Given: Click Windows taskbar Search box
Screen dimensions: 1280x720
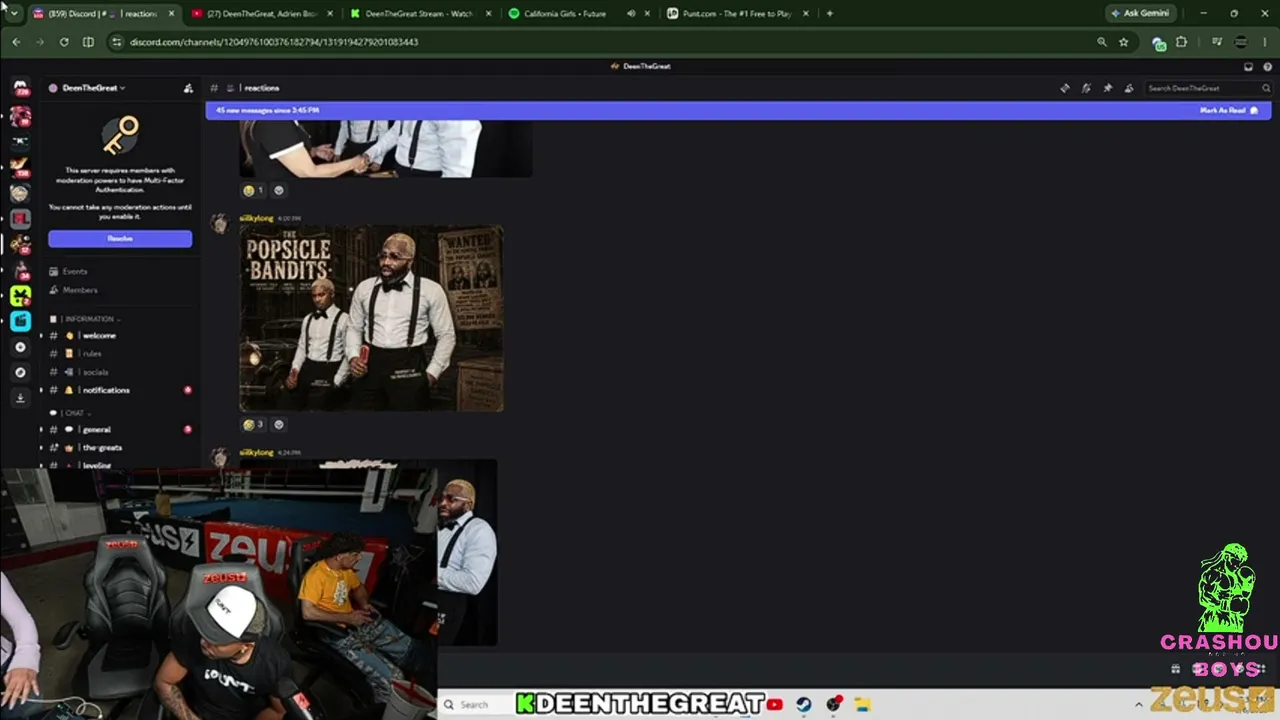Looking at the screenshot, I should [x=478, y=704].
